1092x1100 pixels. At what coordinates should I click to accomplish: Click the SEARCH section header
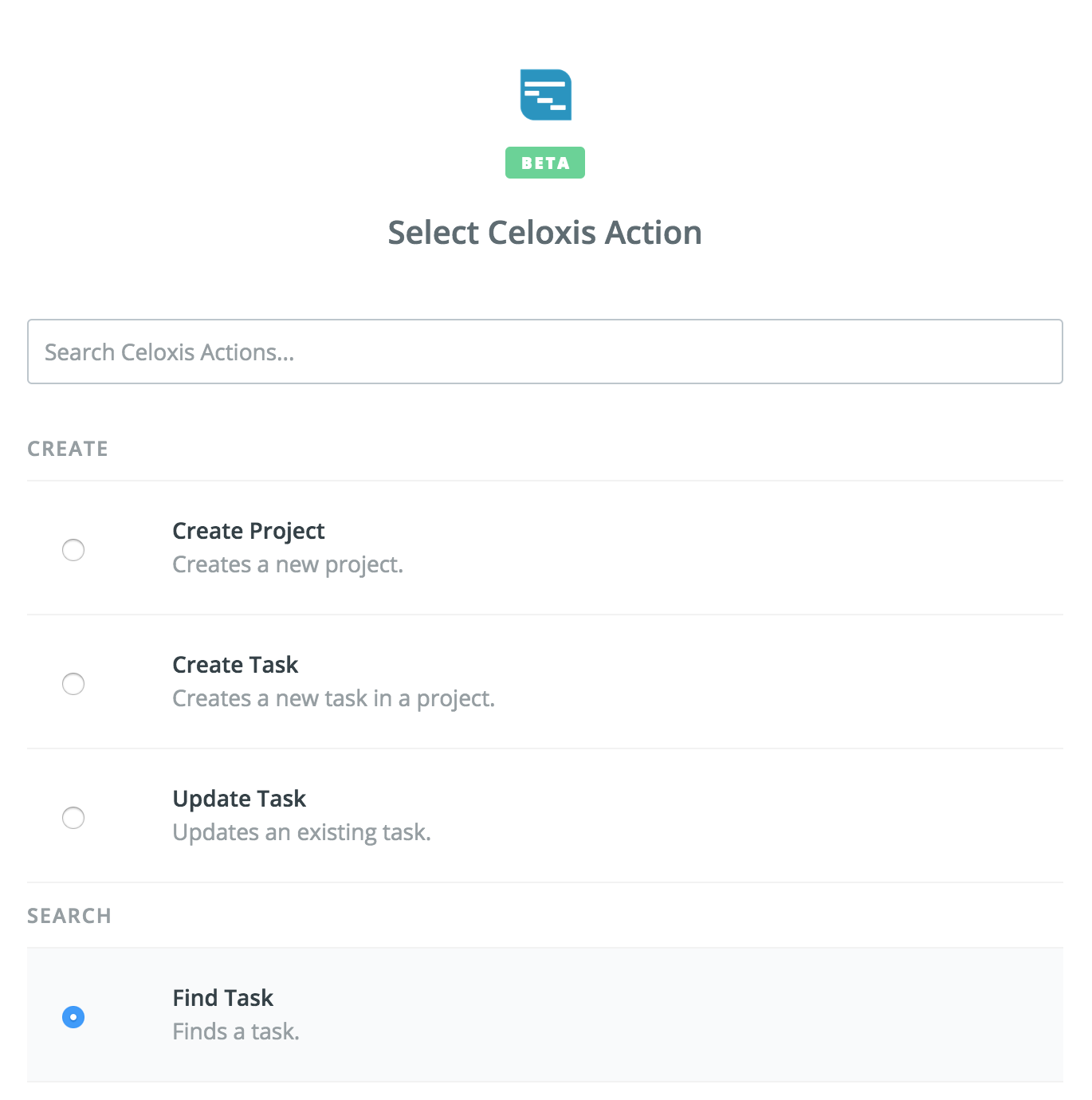click(69, 916)
